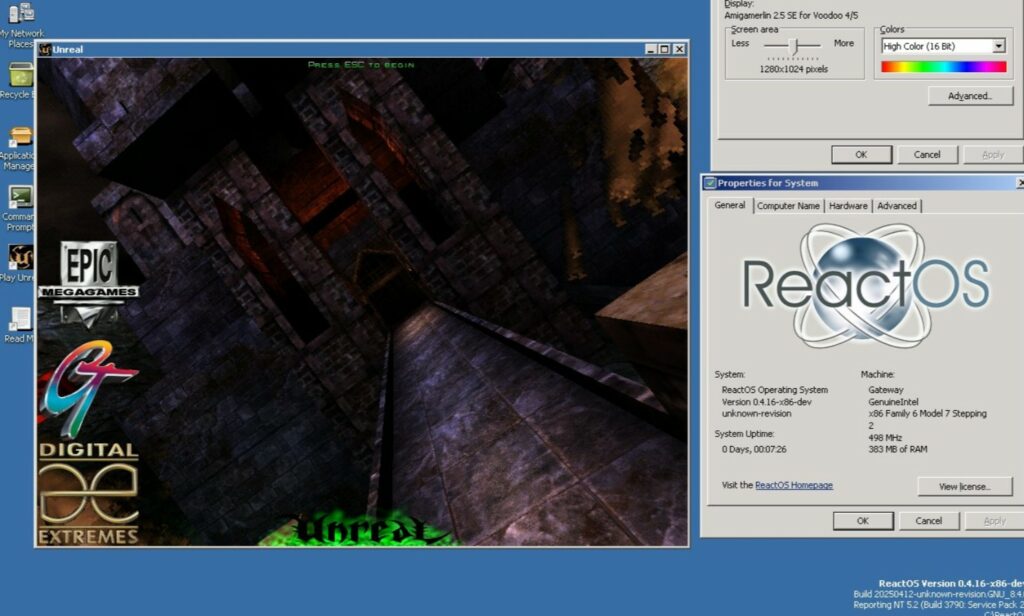The image size is (1024, 616).
Task: Maximize the Unreal game window
Action: click(x=664, y=49)
